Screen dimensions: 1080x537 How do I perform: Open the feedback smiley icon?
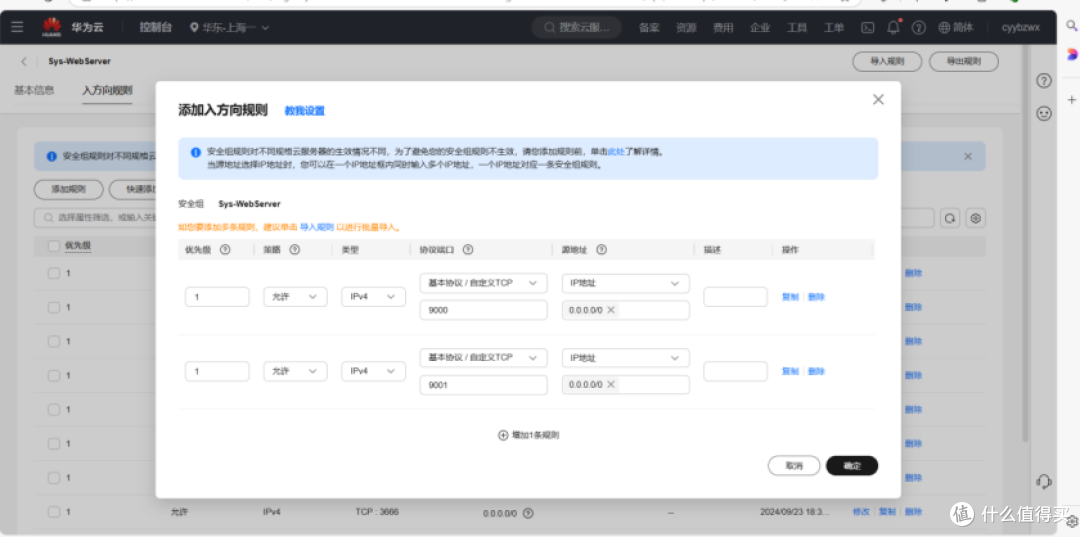pyautogui.click(x=1044, y=114)
